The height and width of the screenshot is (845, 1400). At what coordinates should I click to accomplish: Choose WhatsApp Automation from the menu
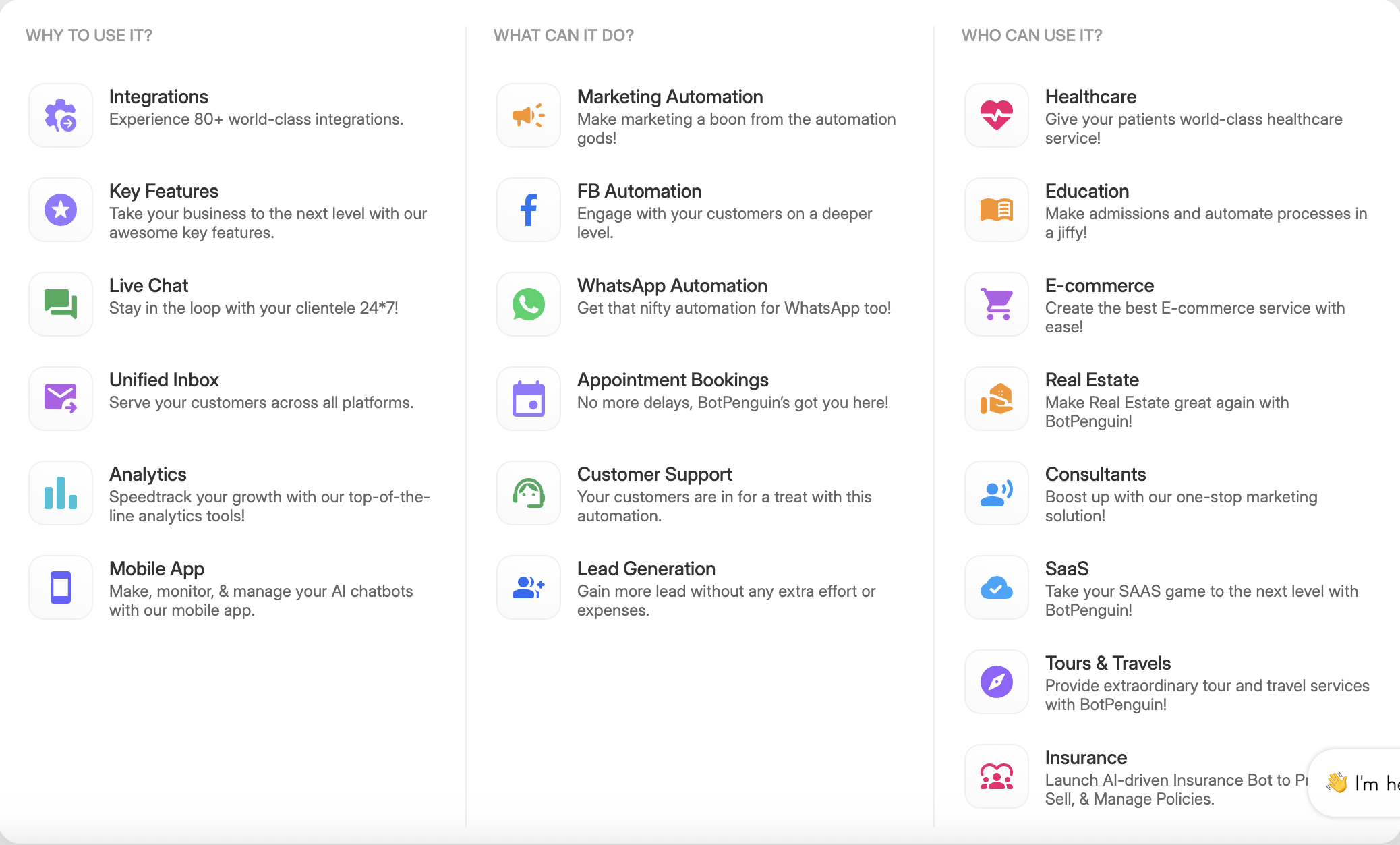tap(672, 285)
